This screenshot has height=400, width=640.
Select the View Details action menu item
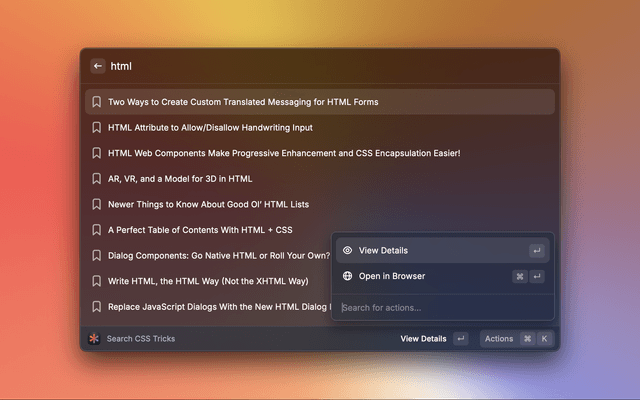coord(440,251)
